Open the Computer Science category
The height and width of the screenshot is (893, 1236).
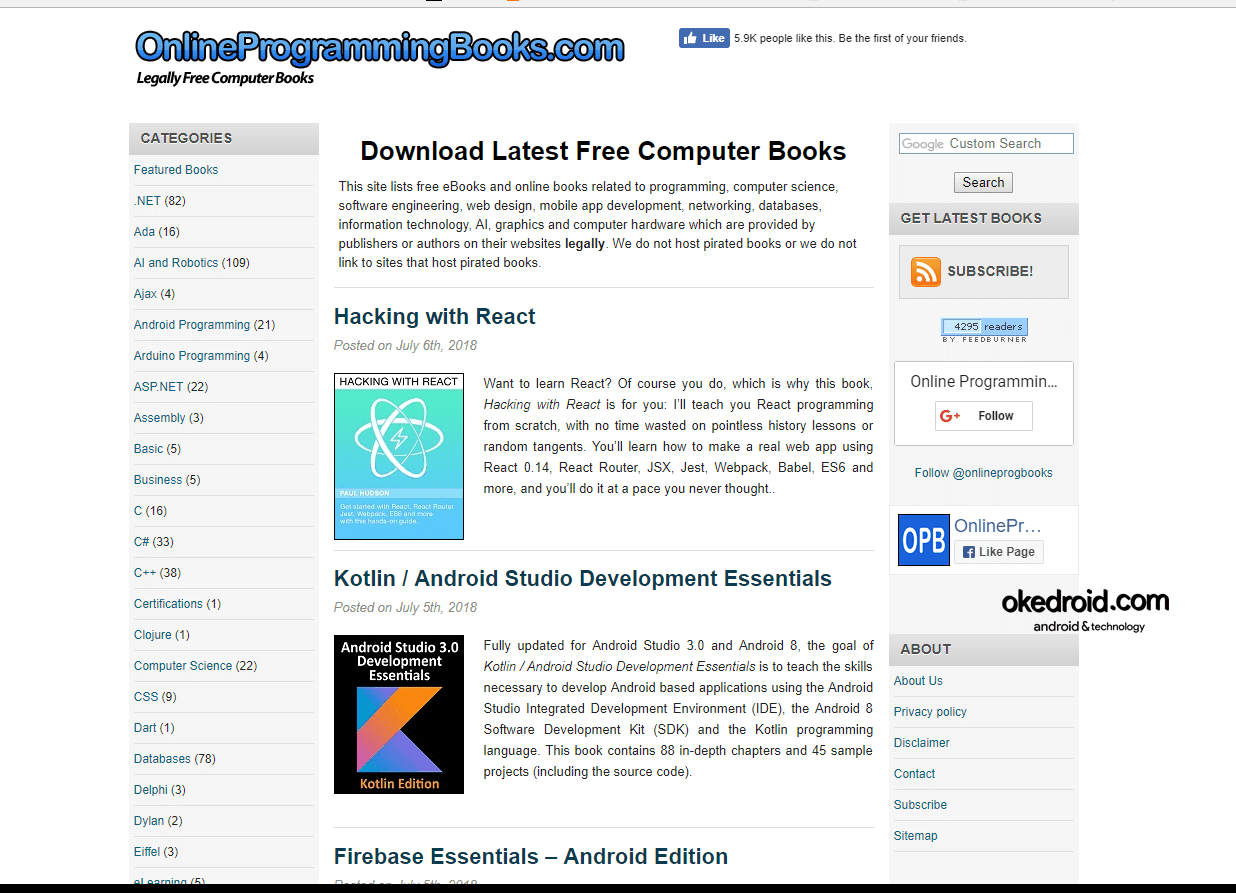tap(183, 666)
